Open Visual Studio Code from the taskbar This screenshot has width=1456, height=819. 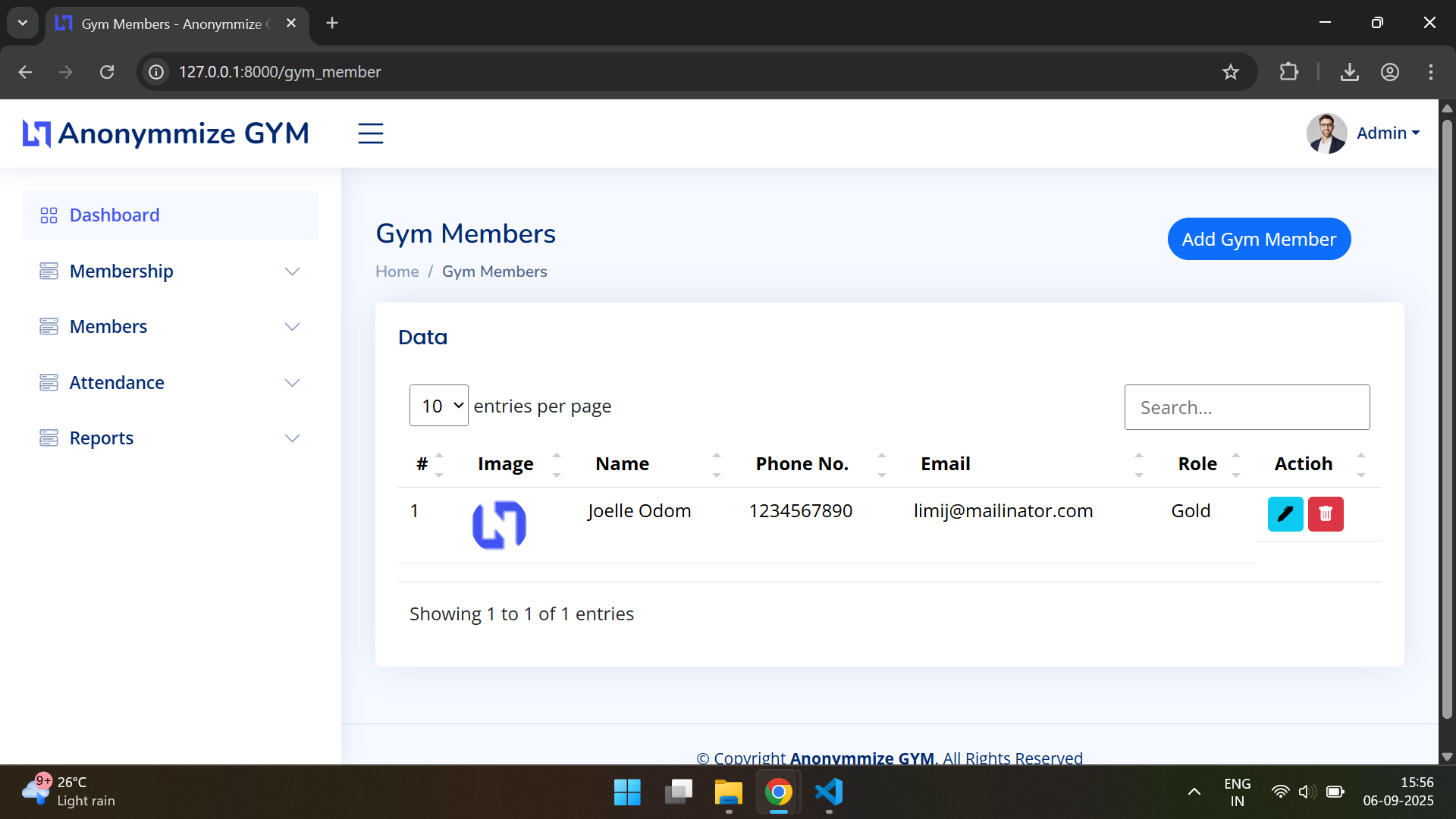coord(829,792)
